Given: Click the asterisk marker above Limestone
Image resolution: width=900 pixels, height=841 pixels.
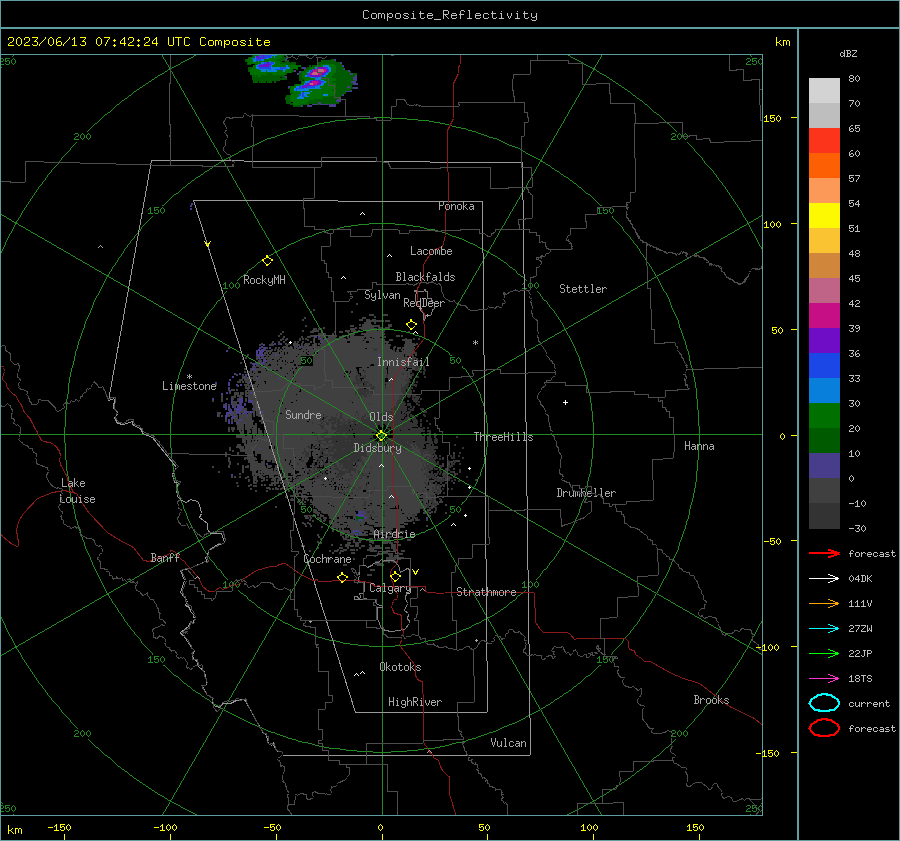Looking at the screenshot, I should click(189, 377).
